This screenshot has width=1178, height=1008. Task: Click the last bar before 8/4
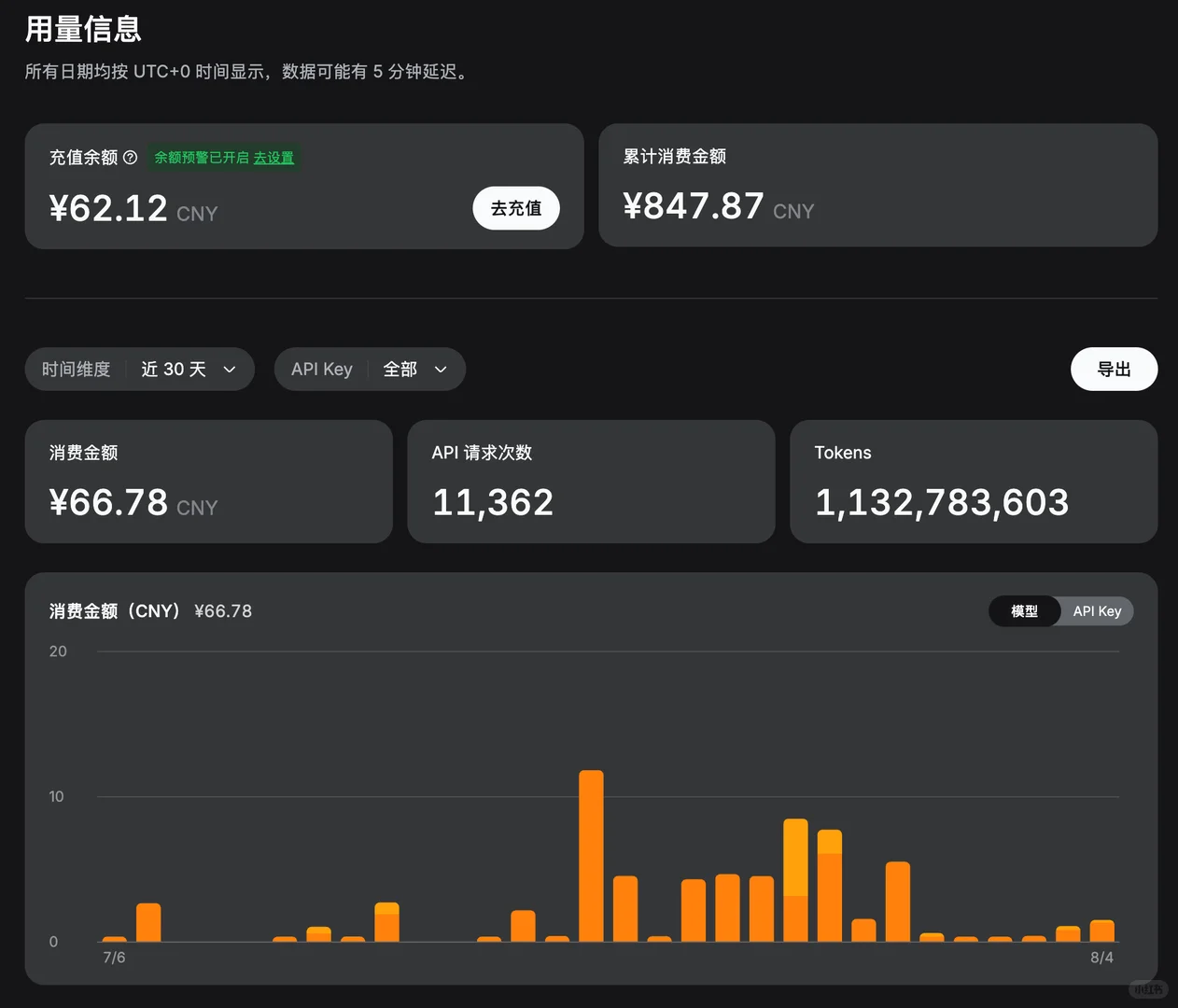(x=1102, y=931)
